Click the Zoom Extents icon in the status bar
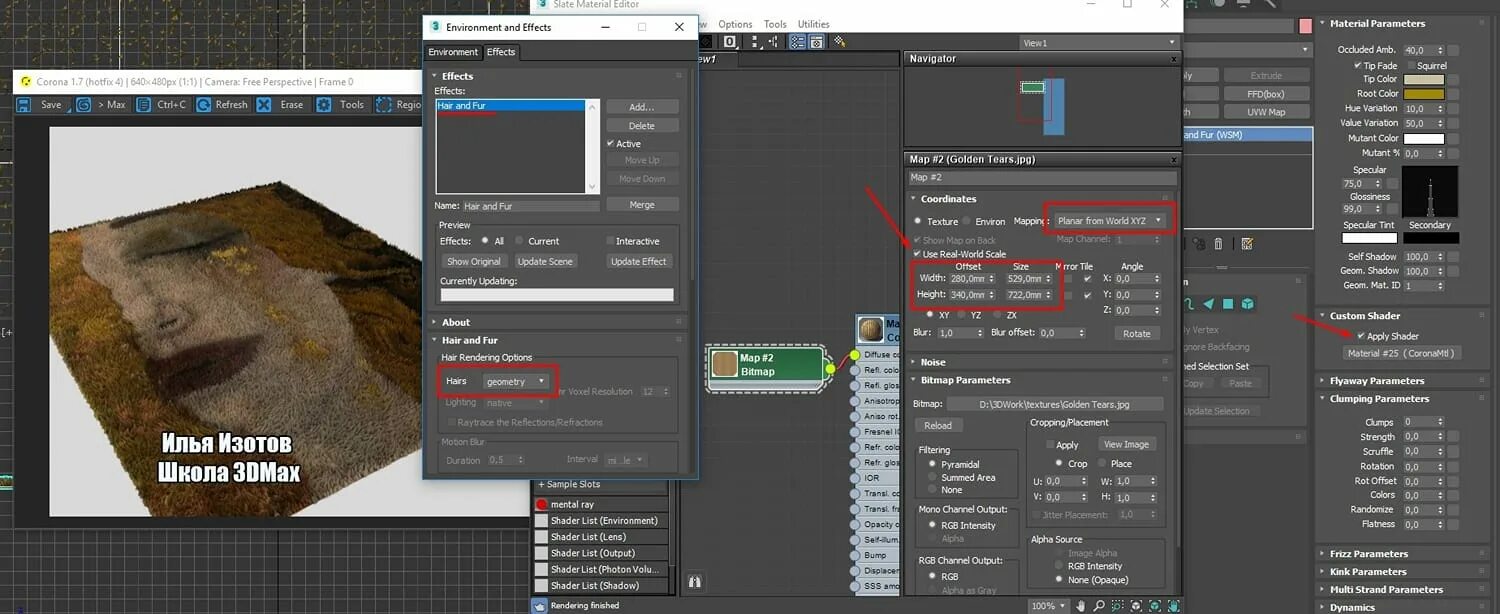This screenshot has height=614, width=1500. click(1136, 606)
